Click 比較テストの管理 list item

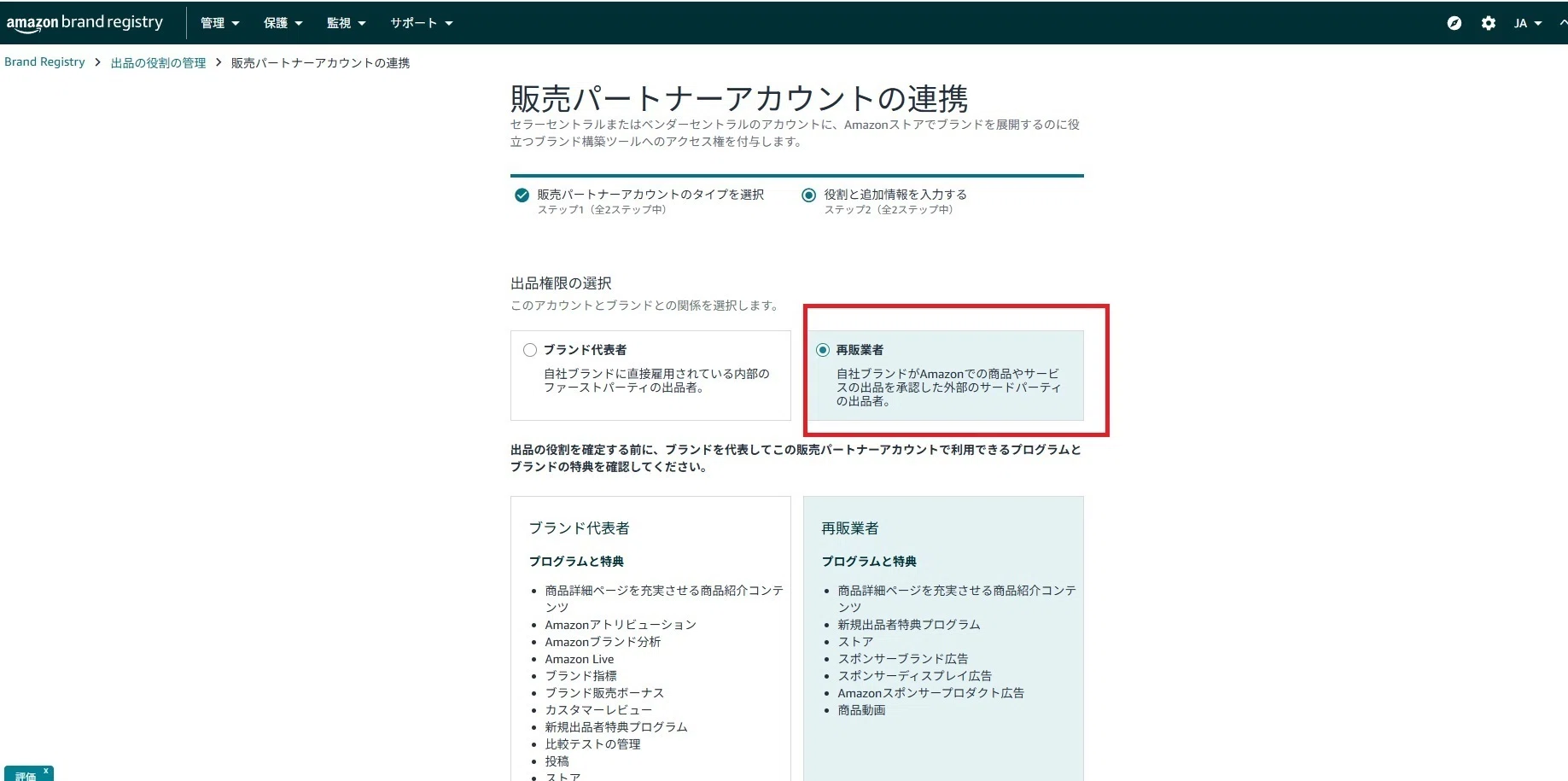pyautogui.click(x=592, y=744)
